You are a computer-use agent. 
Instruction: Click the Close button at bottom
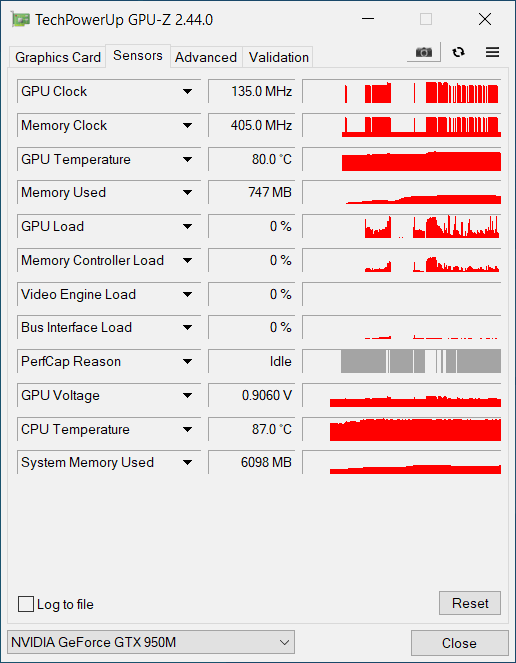459,643
